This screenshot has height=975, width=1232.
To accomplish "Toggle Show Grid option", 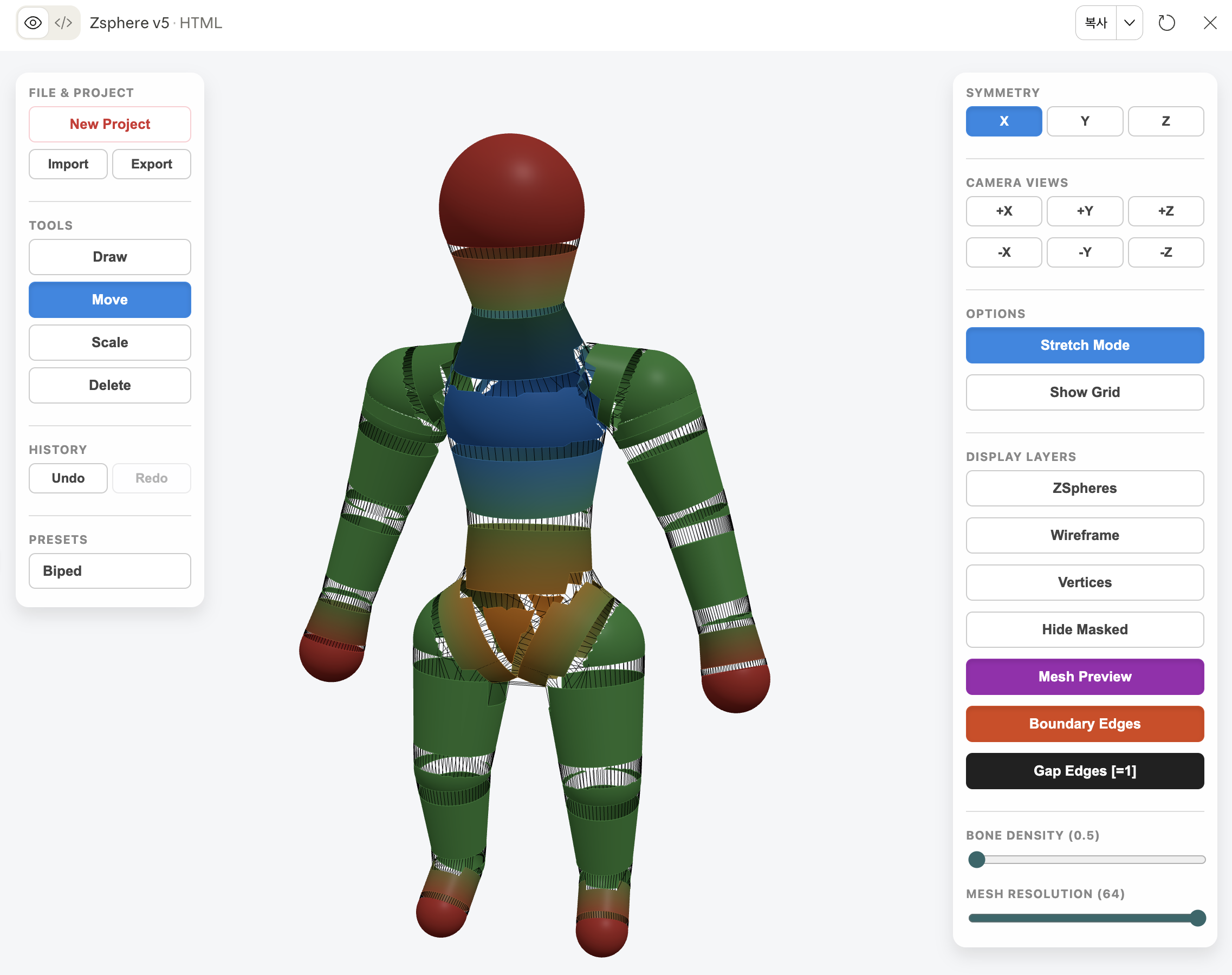I will click(1084, 392).
